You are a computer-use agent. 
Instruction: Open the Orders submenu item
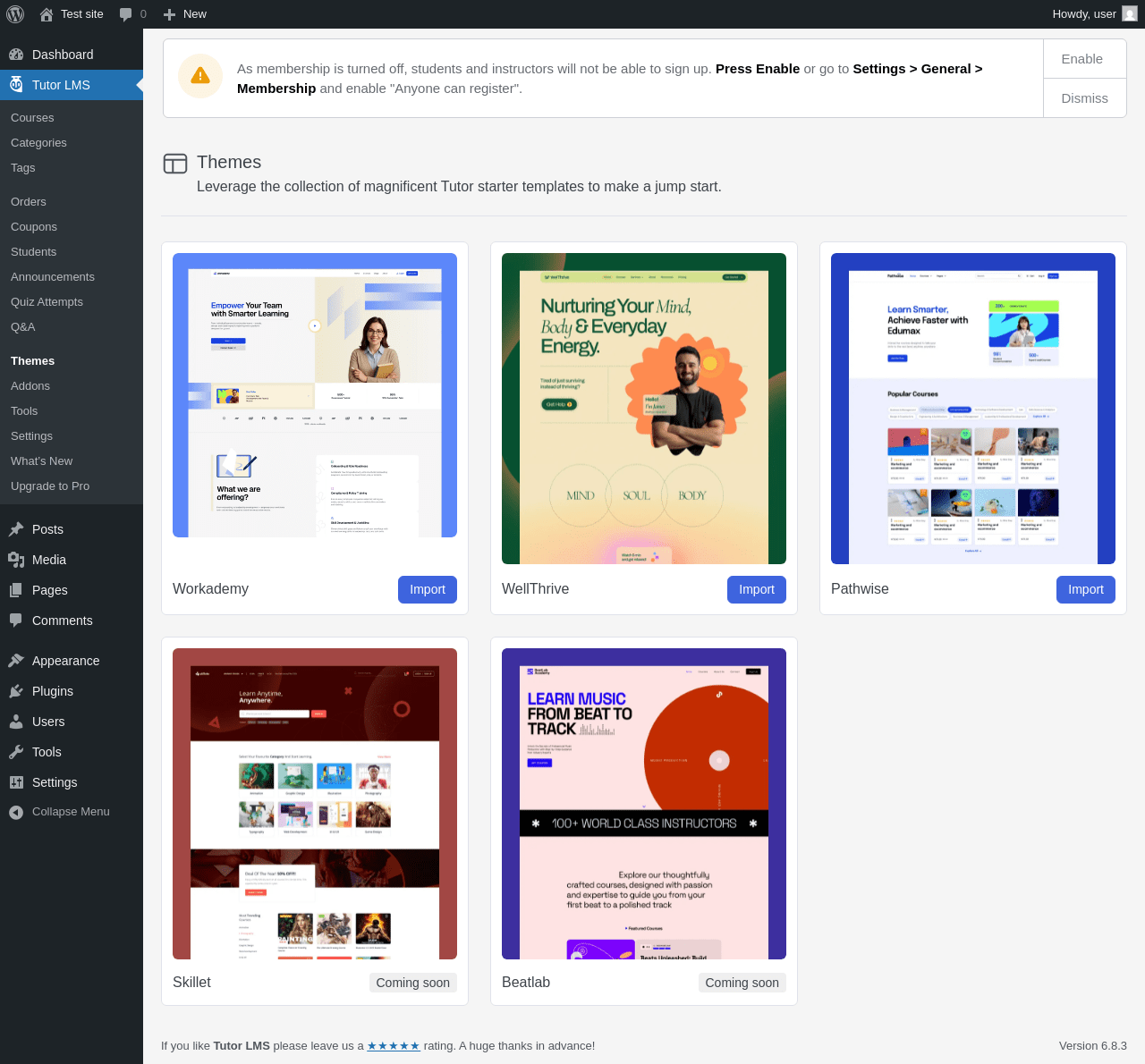pyautogui.click(x=29, y=202)
